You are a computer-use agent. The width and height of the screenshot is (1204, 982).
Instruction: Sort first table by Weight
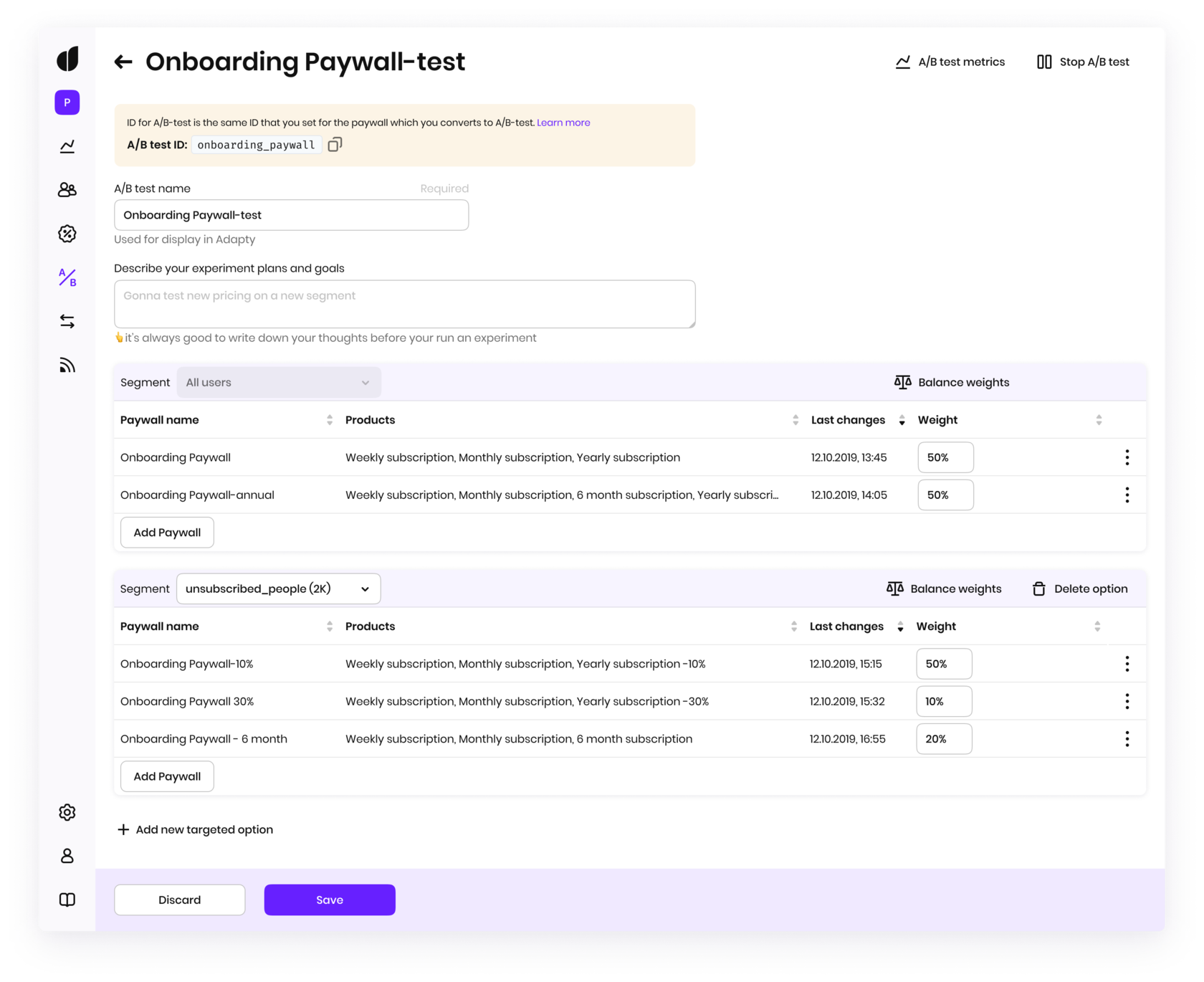[x=1099, y=420]
